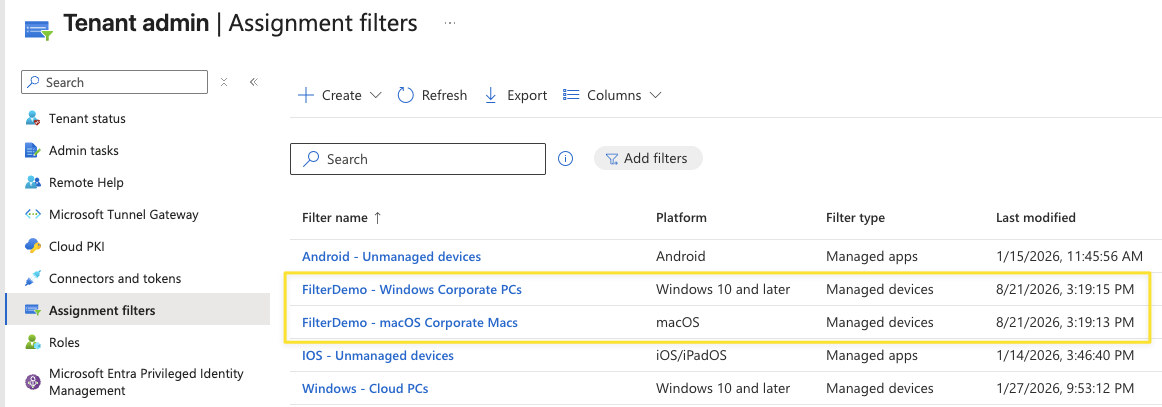Image resolution: width=1162 pixels, height=407 pixels.
Task: Open FilterDemo - Windows Corporate PCs filter
Action: [x=412, y=289]
